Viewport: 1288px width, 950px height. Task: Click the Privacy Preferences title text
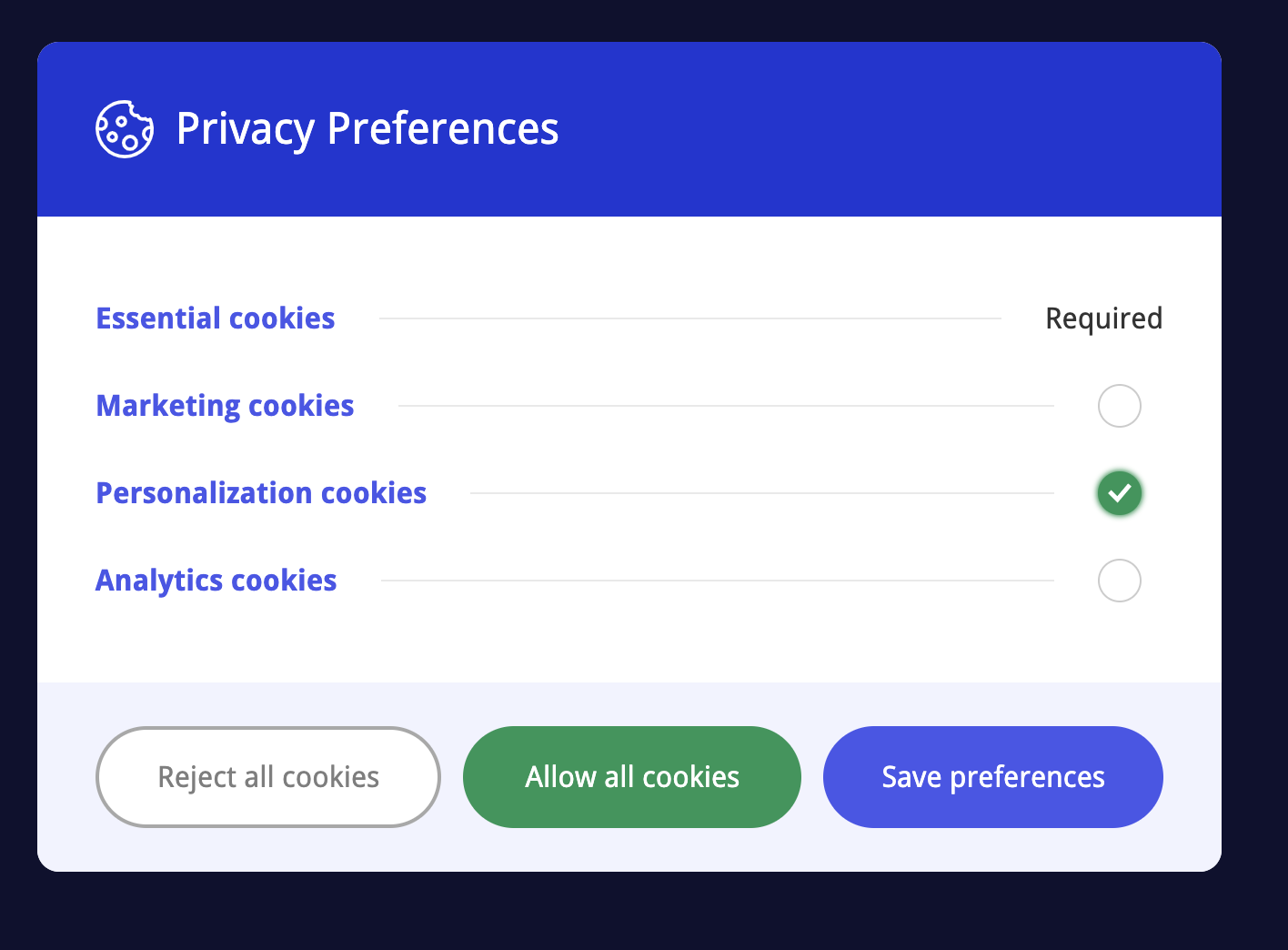(367, 129)
